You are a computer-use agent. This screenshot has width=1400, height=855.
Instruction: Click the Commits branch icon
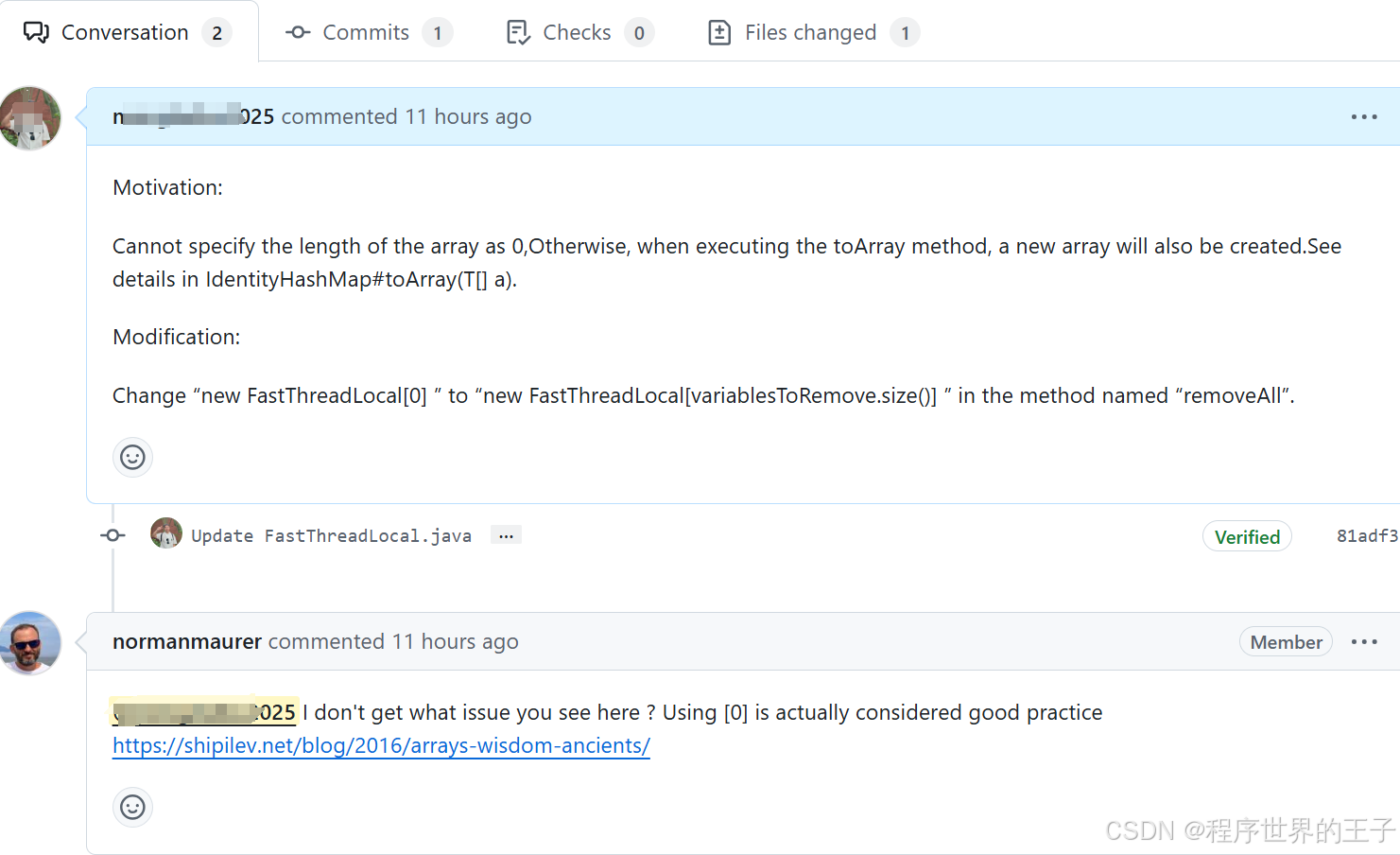point(297,31)
